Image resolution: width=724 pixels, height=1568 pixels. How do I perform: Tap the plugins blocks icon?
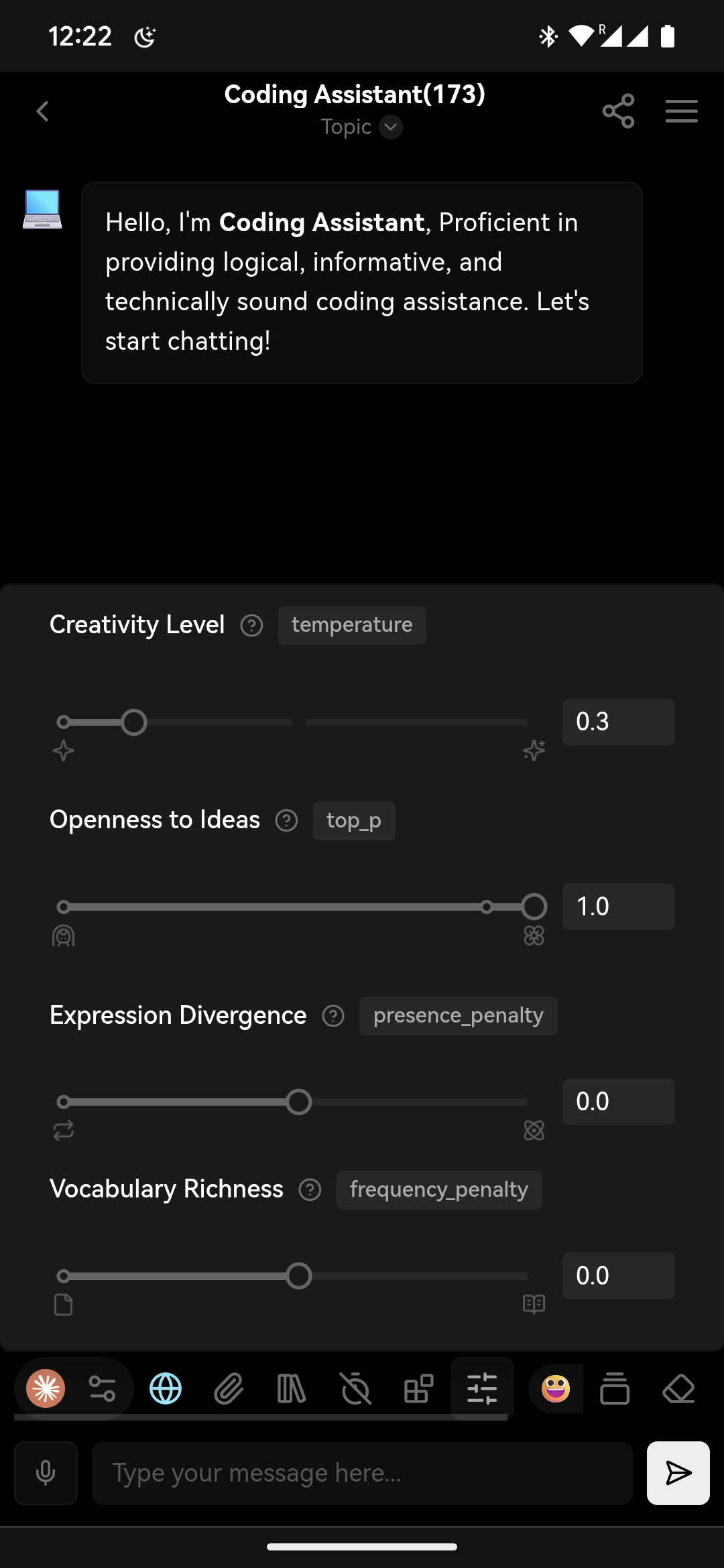coord(419,1388)
